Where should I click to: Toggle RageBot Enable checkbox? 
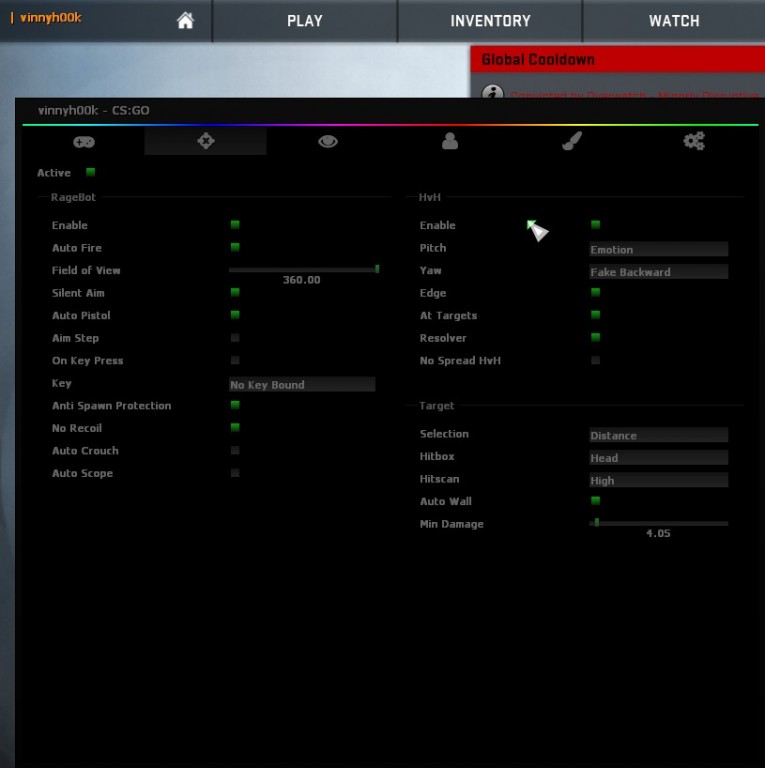point(235,224)
